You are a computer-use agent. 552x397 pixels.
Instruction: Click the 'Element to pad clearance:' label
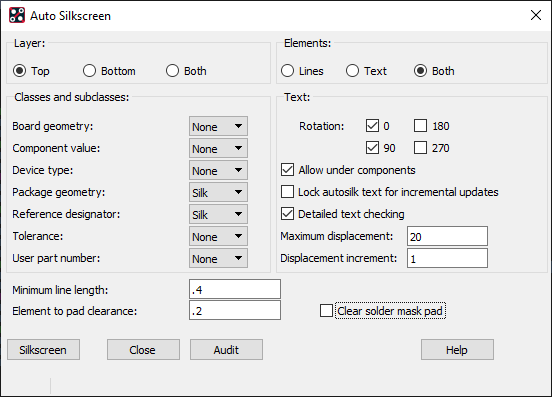75,311
